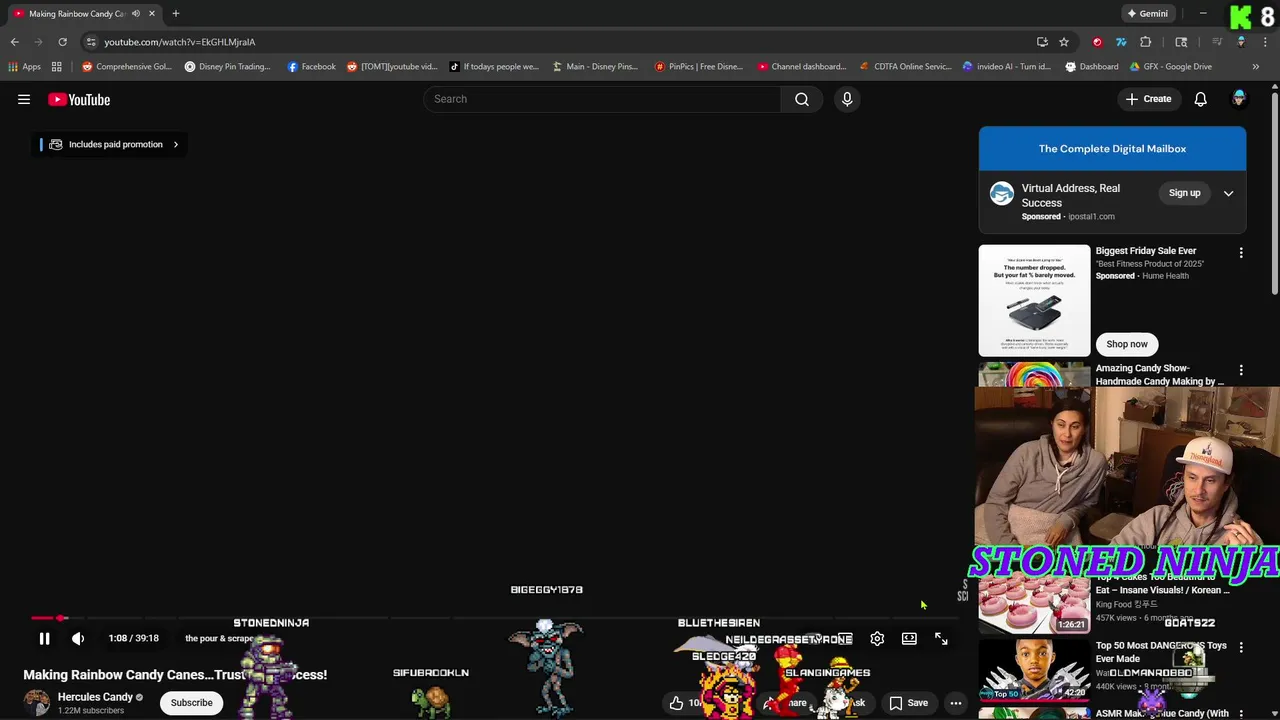Open the Create menu
Screen dimensions: 1280x720
pyautogui.click(x=1148, y=99)
